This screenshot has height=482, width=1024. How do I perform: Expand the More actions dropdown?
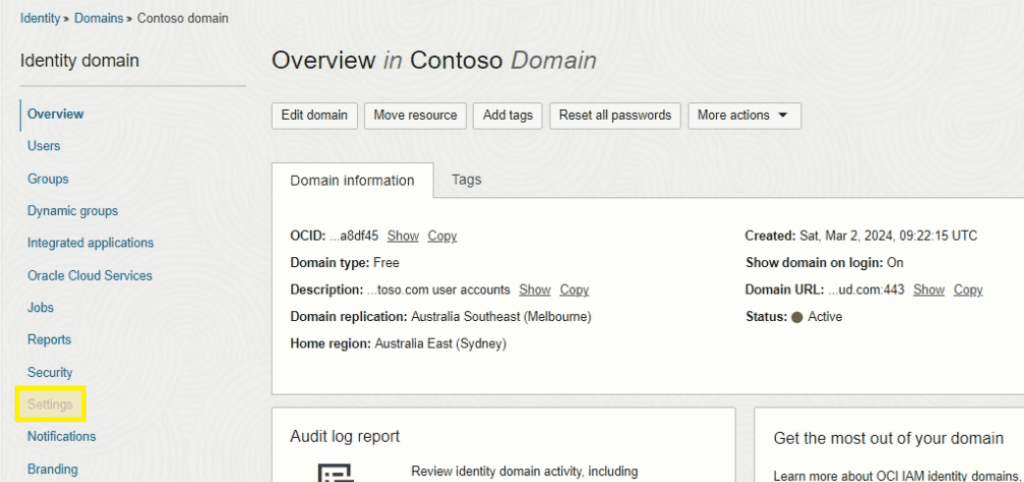click(x=743, y=115)
